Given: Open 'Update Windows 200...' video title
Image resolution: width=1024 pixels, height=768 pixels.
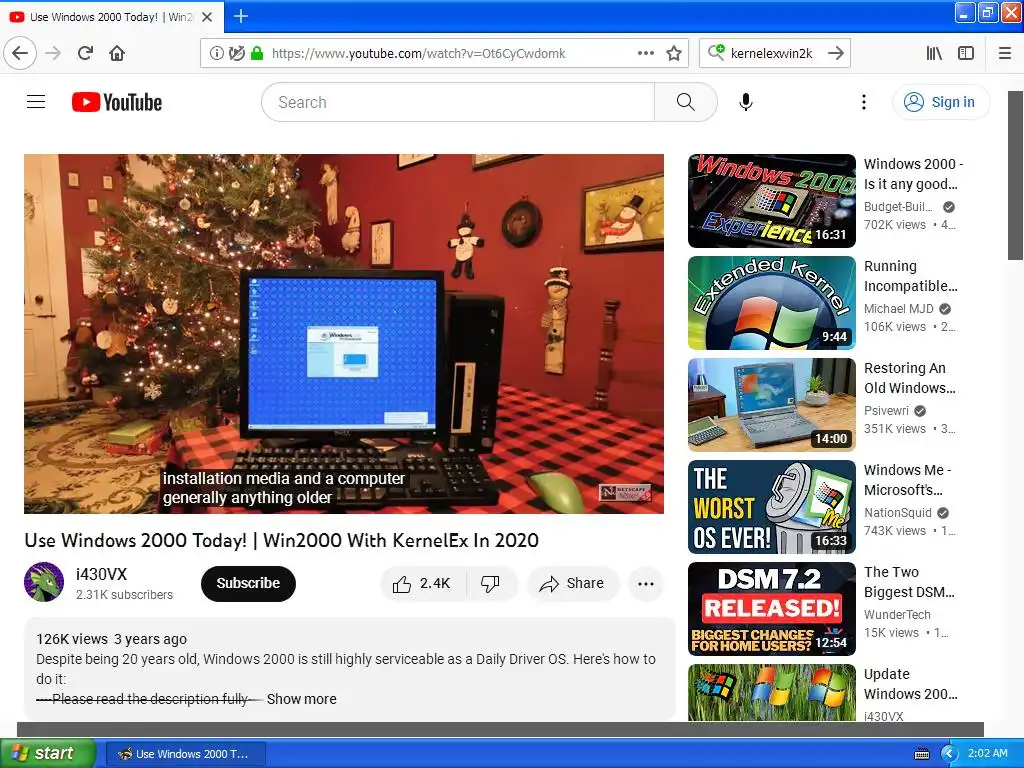Looking at the screenshot, I should point(910,684).
